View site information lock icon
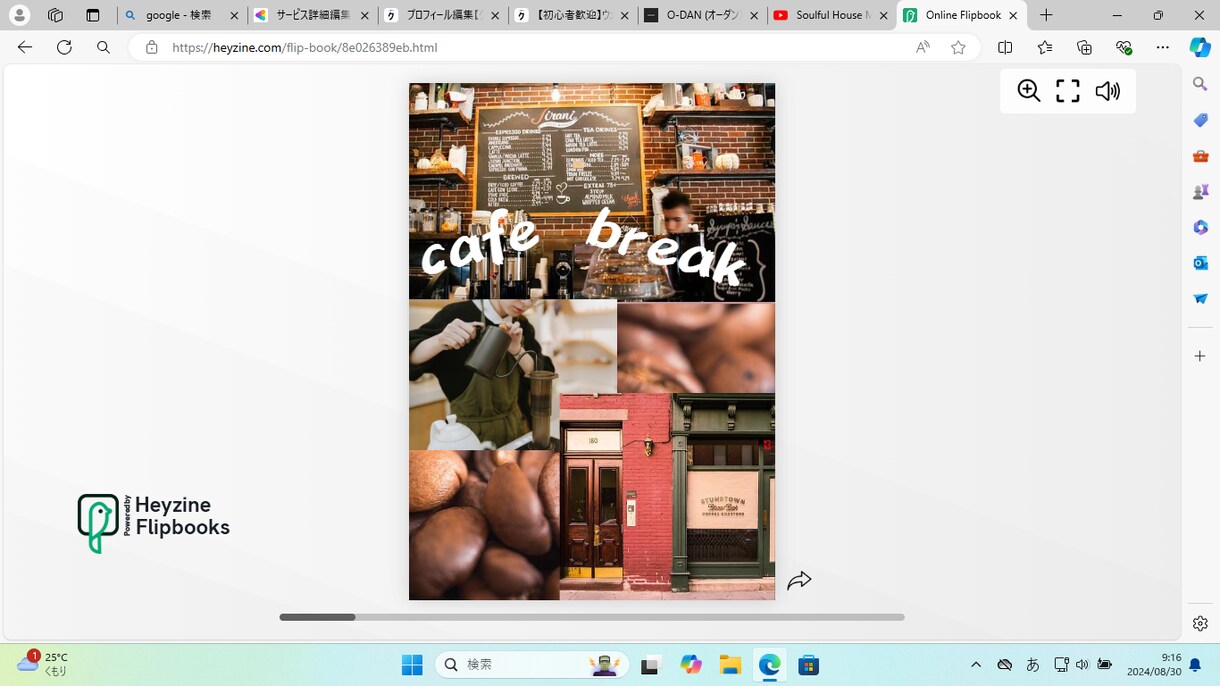Viewport: 1220px width, 686px height. [x=152, y=47]
